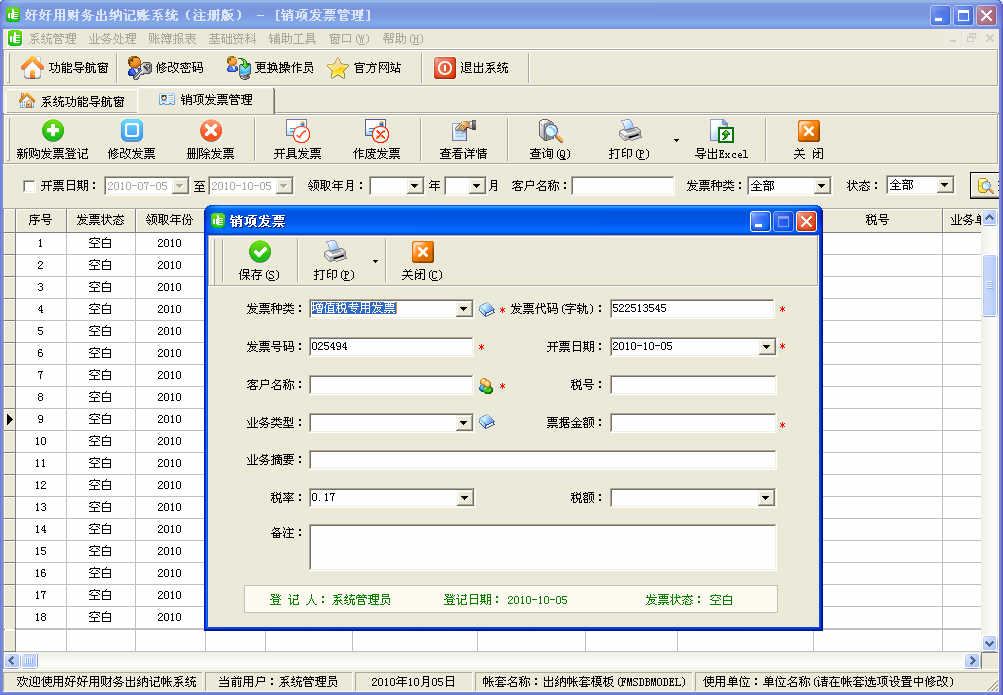This screenshot has height=695, width=1003.
Task: Click the 修改密码 toolbar icon
Action: tap(140, 68)
